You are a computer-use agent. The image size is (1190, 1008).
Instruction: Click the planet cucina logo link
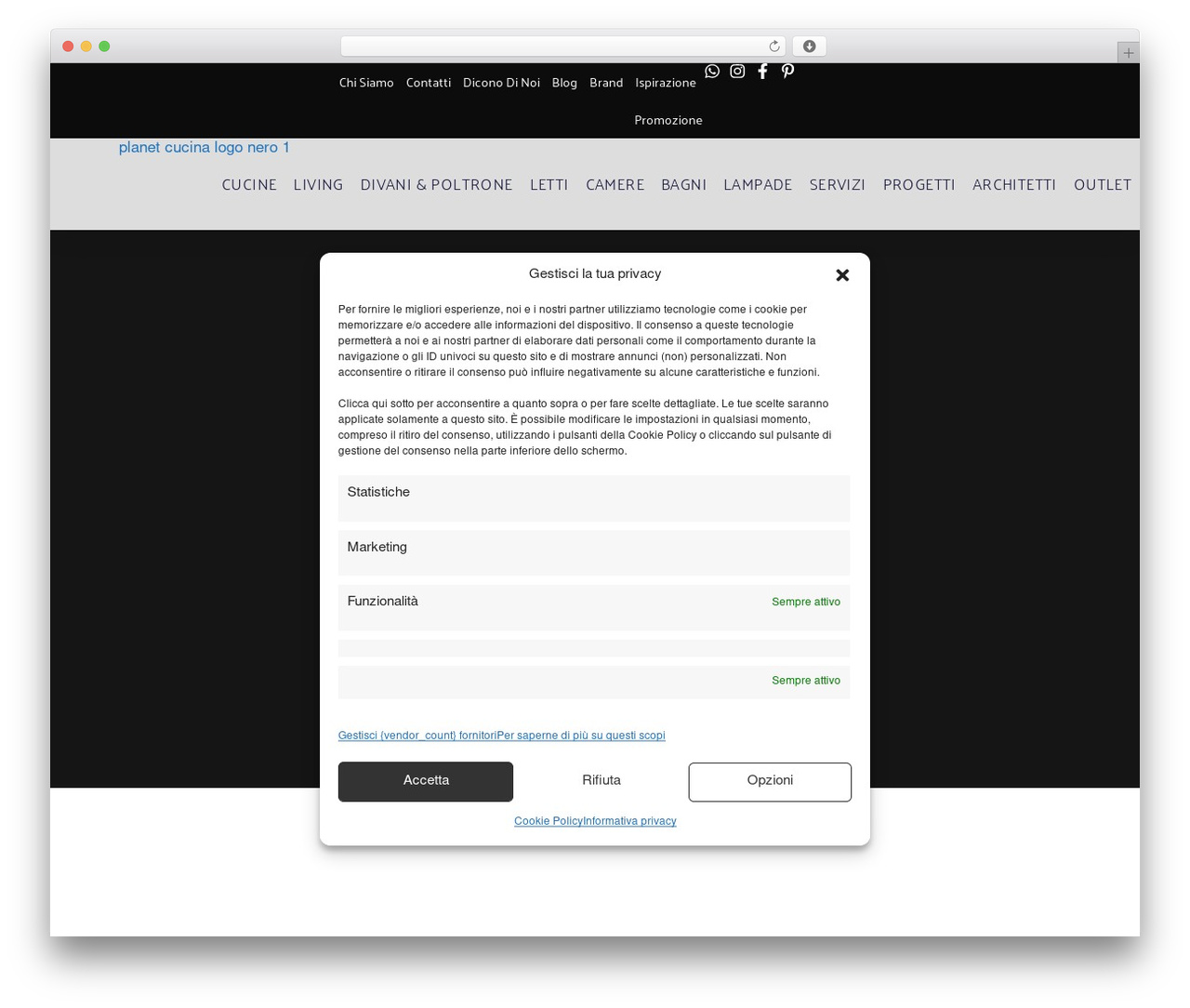click(204, 147)
